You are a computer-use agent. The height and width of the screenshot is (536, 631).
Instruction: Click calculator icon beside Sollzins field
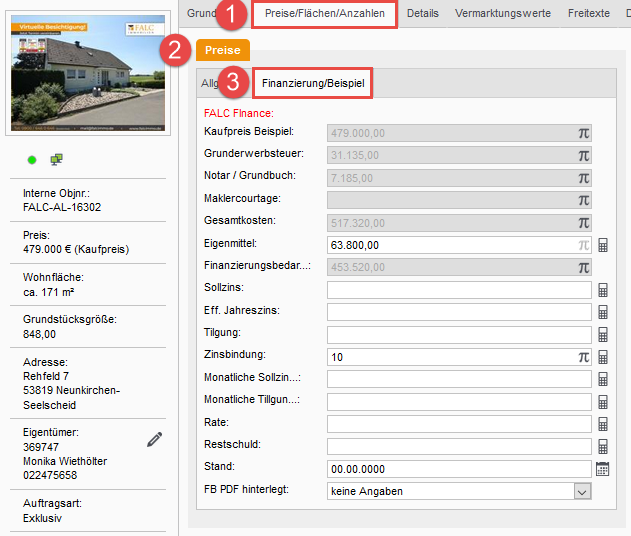(603, 290)
